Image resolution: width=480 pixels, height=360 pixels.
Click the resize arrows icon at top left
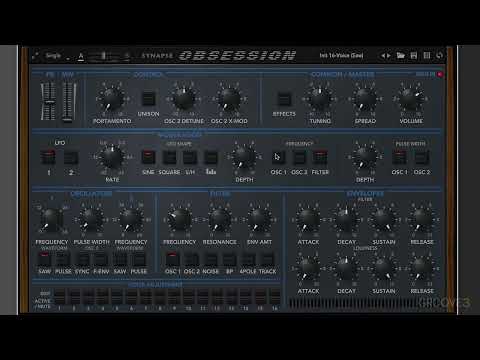pyautogui.click(x=35, y=56)
